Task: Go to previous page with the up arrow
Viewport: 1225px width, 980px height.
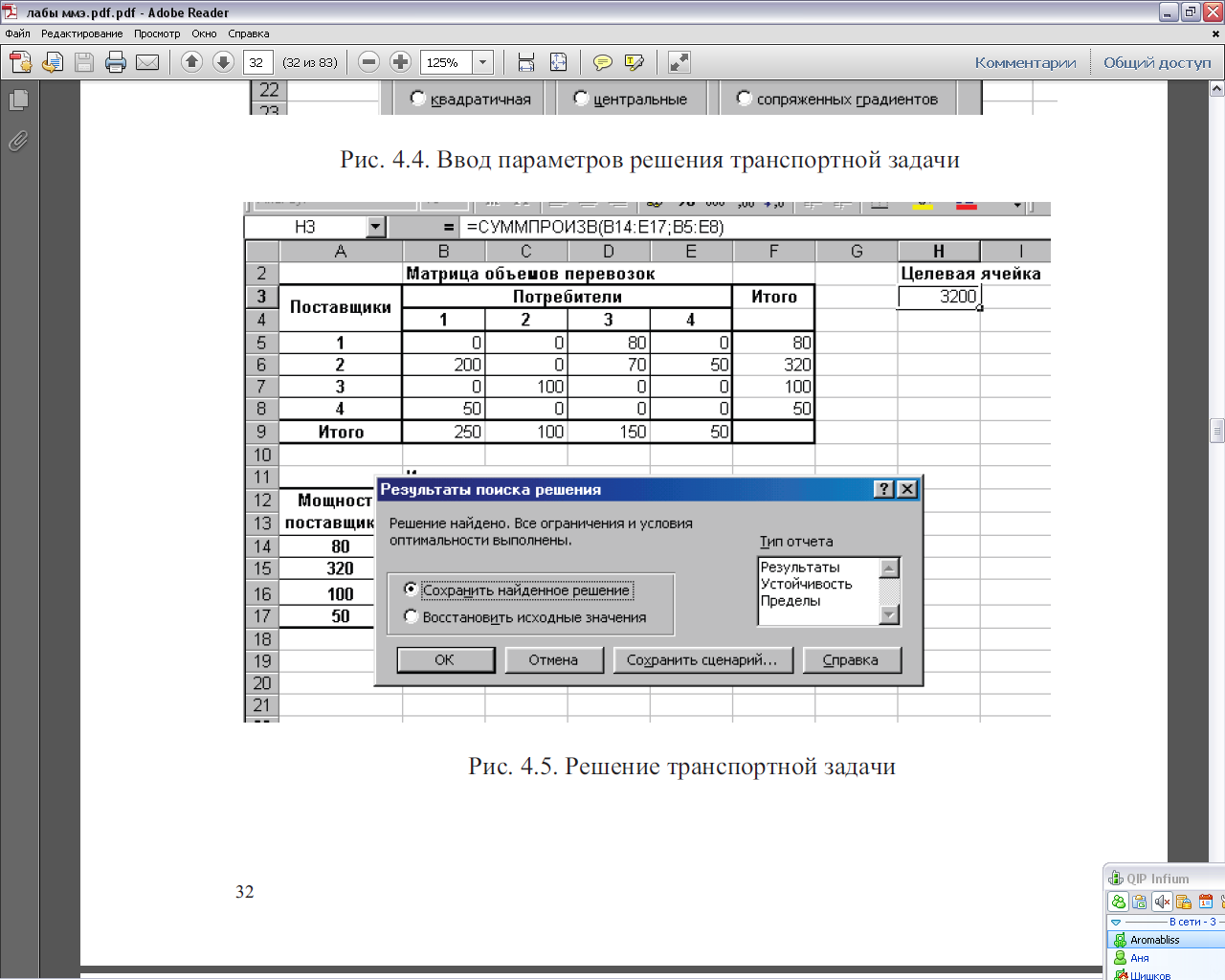Action: coord(191,62)
